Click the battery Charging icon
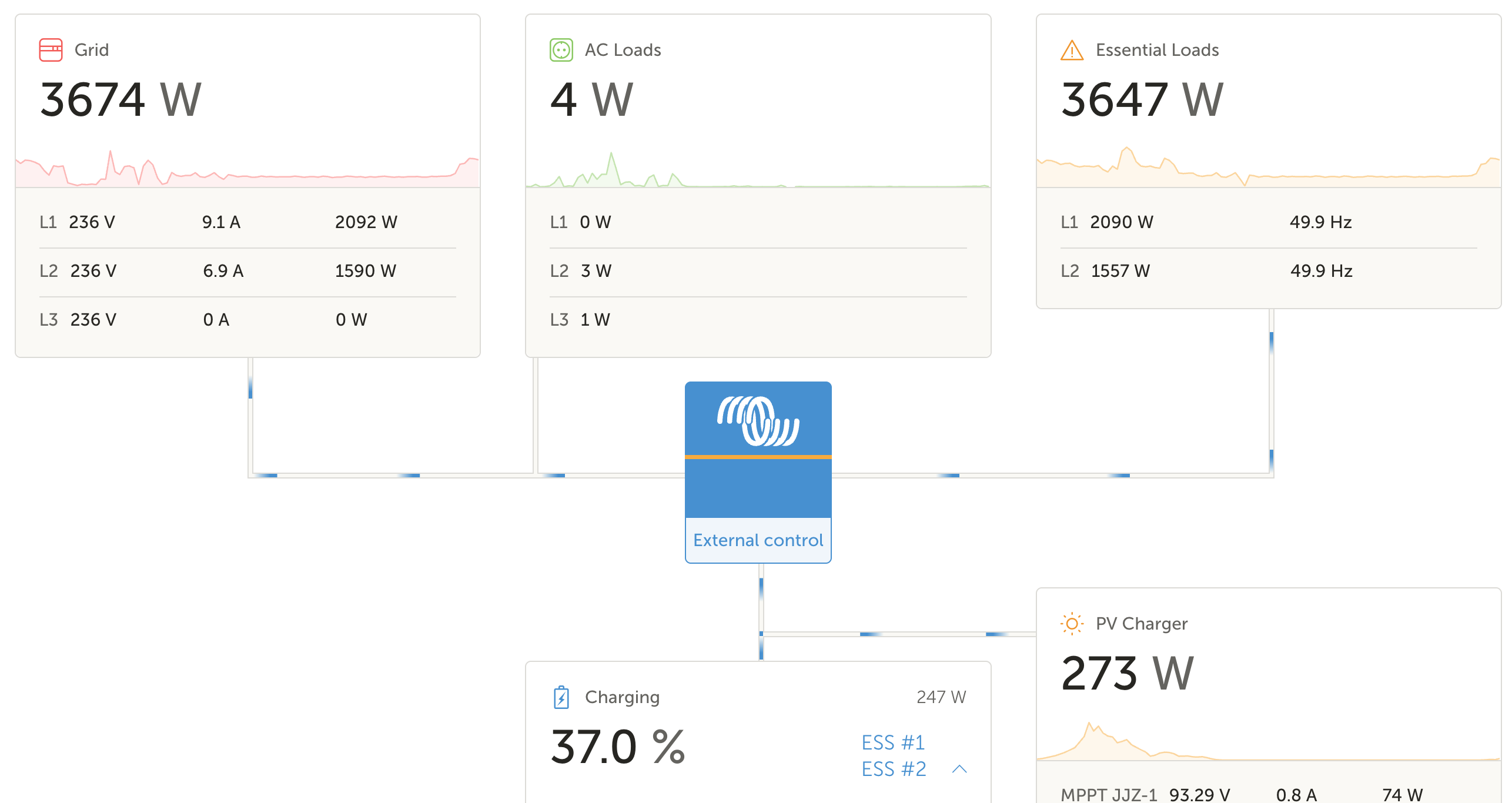Image resolution: width=1512 pixels, height=803 pixels. click(x=561, y=697)
